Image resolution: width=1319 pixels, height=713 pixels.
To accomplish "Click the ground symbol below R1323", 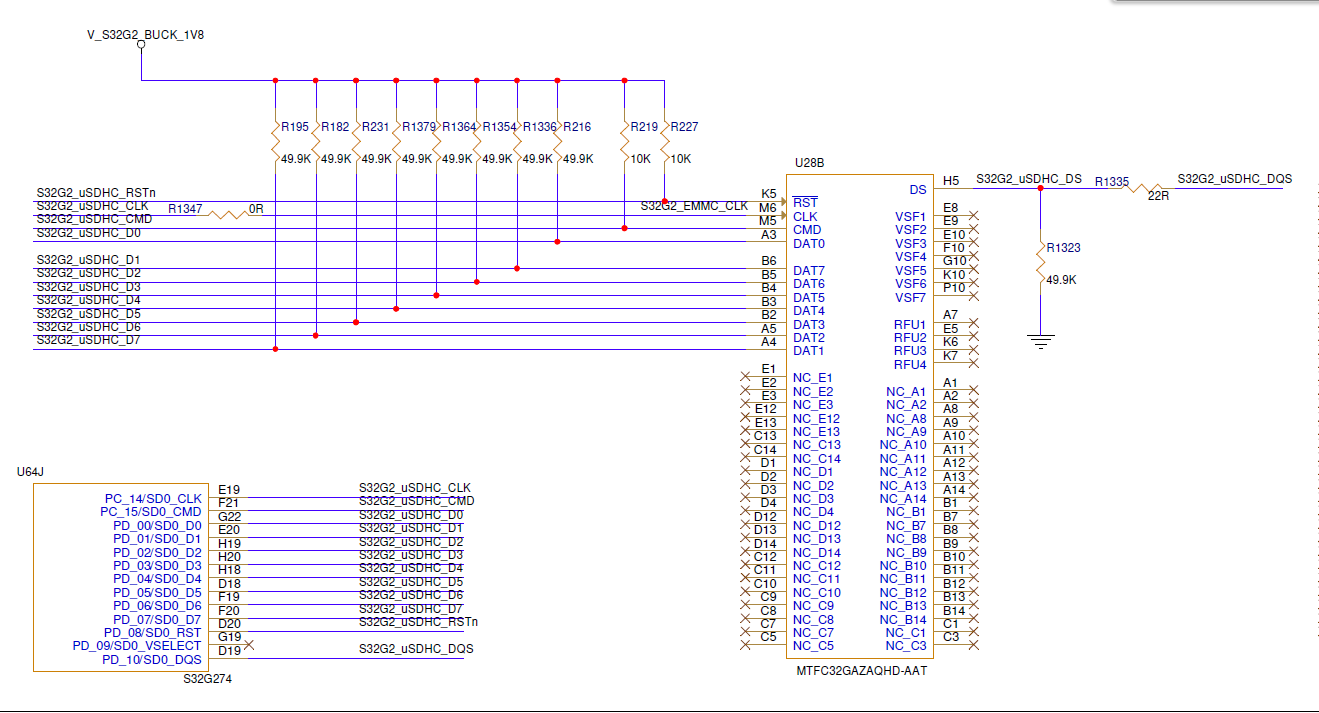I will [x=1041, y=339].
